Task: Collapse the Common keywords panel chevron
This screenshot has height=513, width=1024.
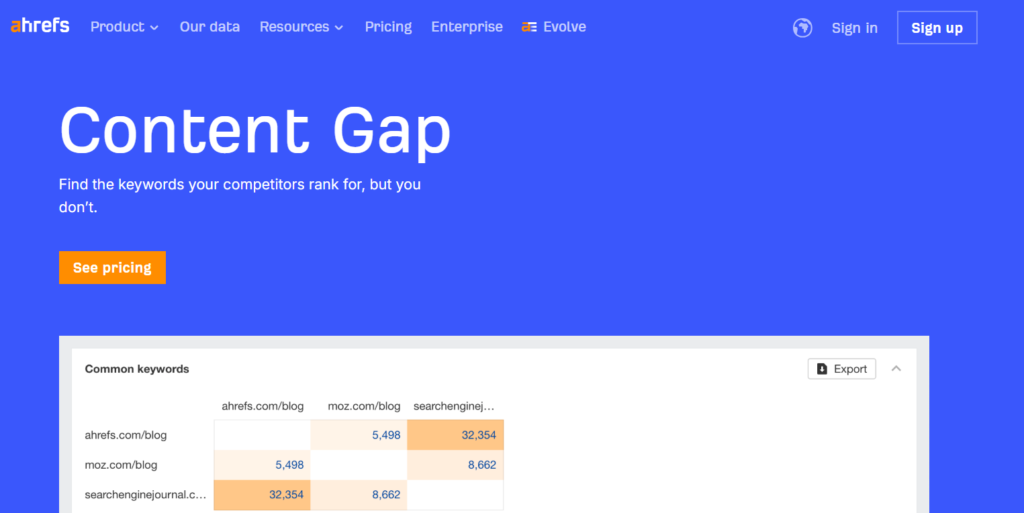Action: (x=896, y=369)
